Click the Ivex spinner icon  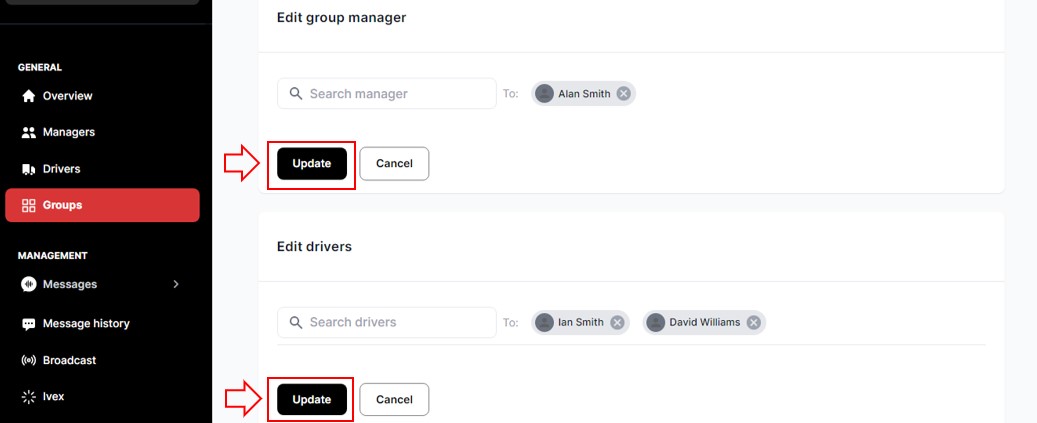(29, 397)
